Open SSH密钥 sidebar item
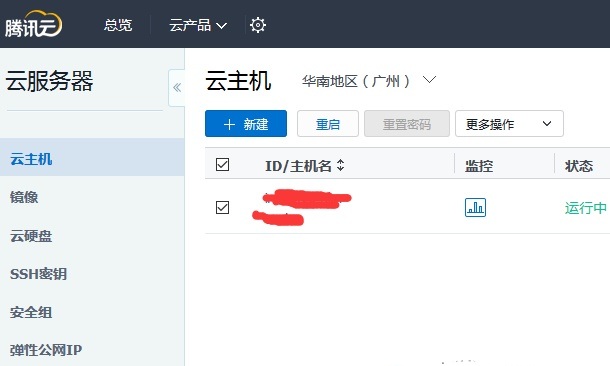610x366 pixels. [92, 274]
